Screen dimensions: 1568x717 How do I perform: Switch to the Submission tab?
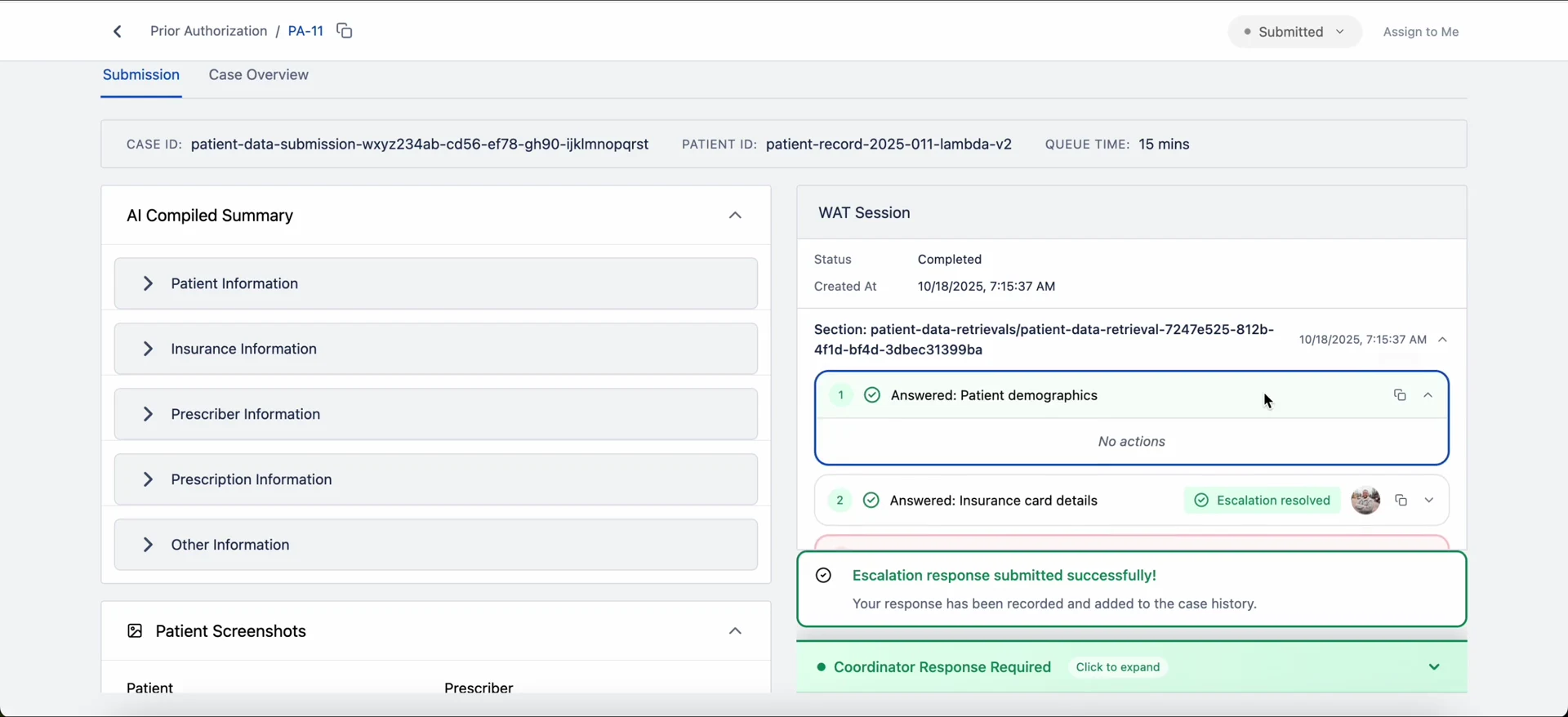pos(141,75)
